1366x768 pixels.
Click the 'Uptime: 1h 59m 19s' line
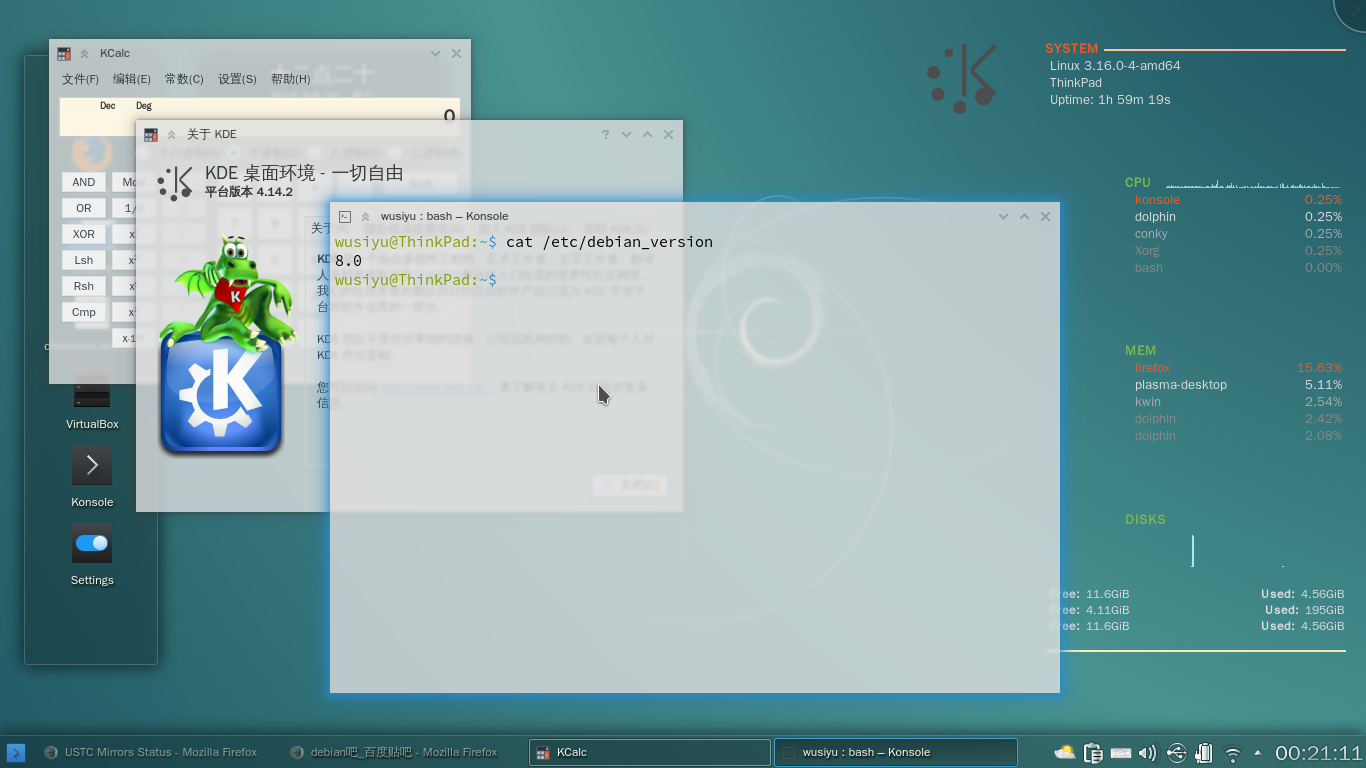1110,100
